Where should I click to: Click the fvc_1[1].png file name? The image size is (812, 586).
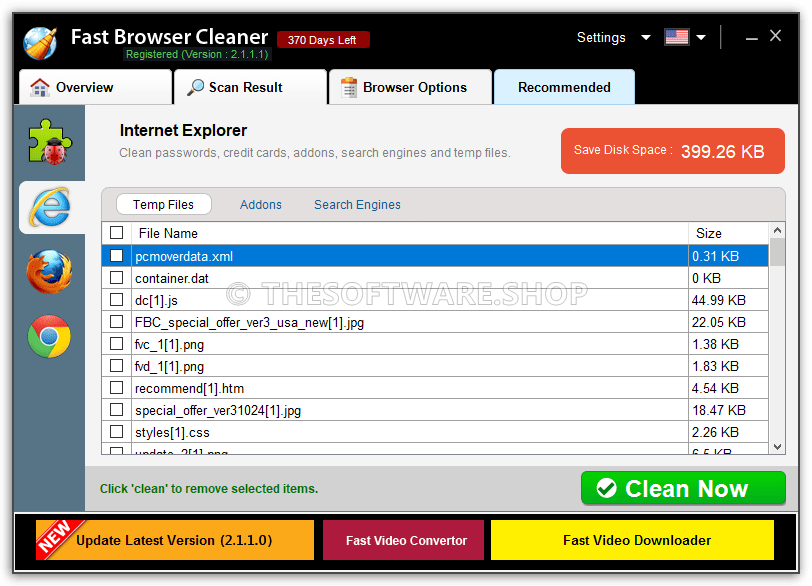[169, 344]
